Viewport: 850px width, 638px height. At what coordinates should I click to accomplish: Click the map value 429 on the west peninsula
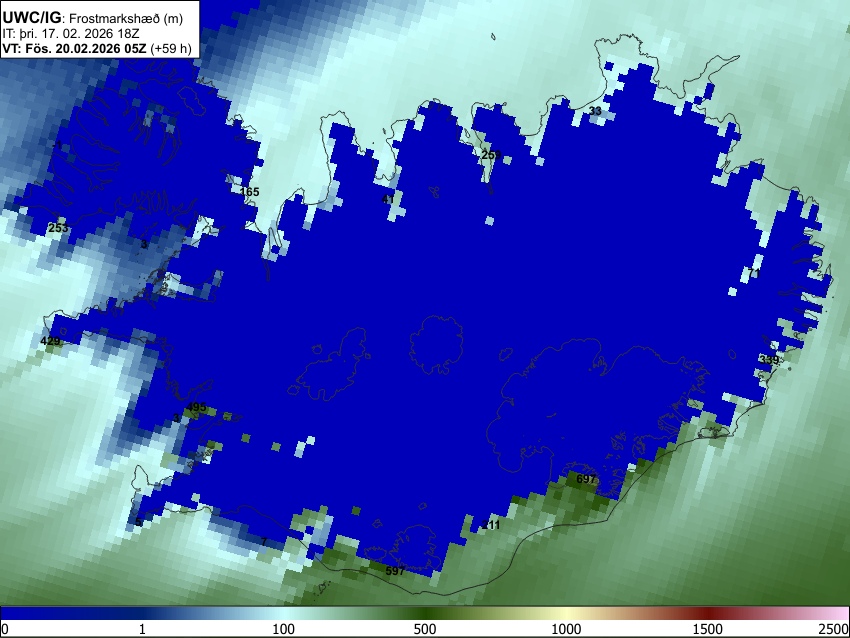[50, 341]
